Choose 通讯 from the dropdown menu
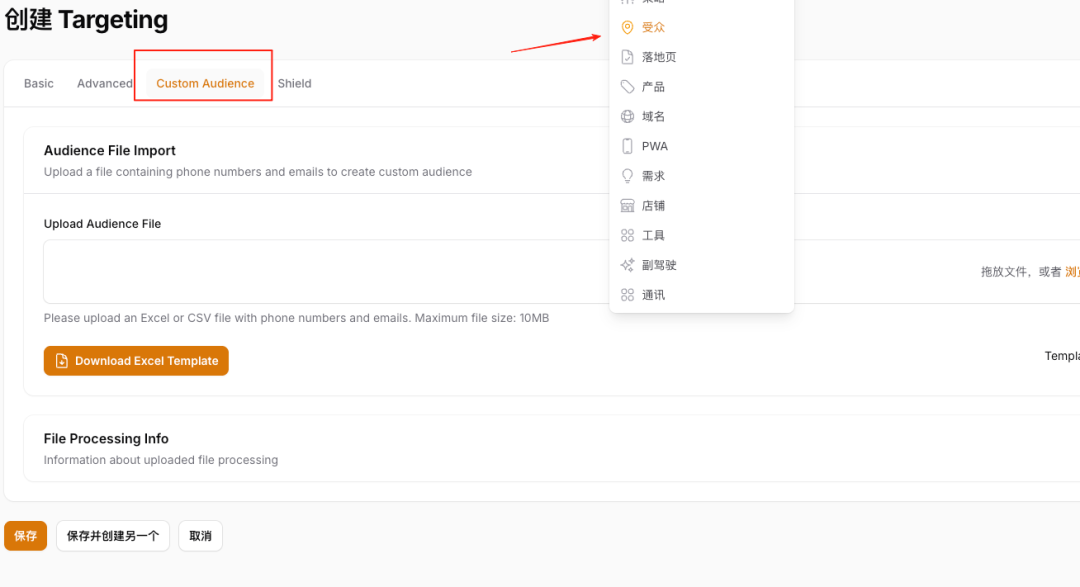This screenshot has height=587, width=1080. pos(653,295)
